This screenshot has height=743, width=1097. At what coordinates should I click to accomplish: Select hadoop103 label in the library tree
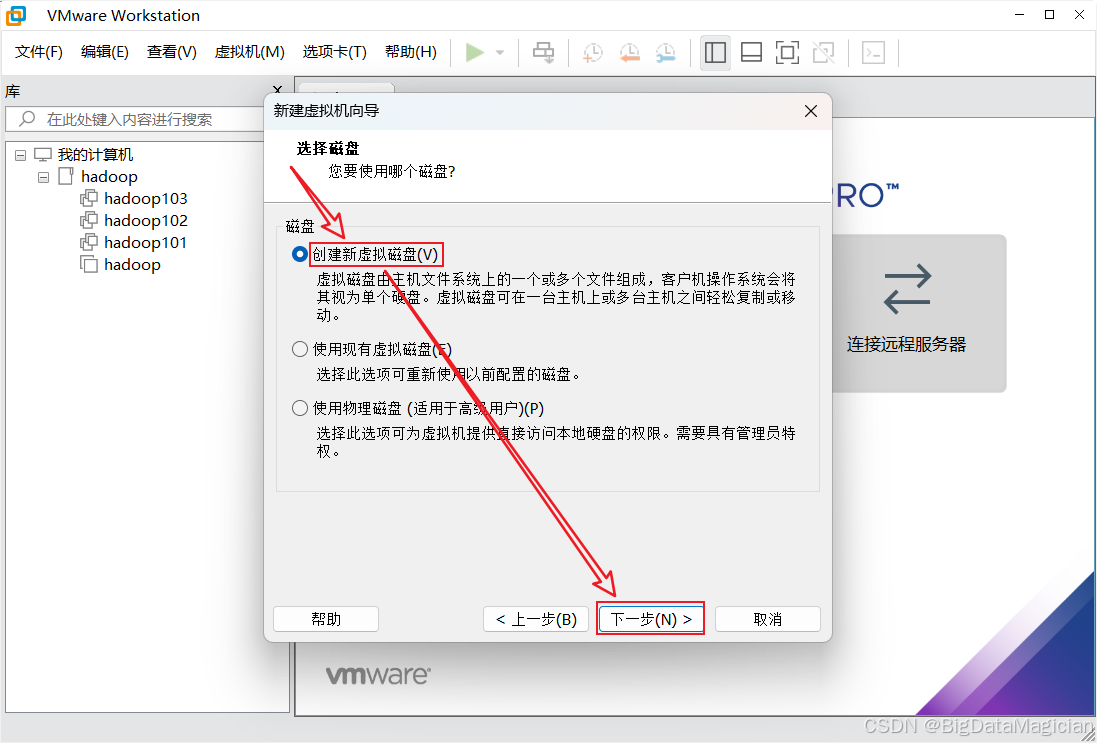(x=146, y=198)
